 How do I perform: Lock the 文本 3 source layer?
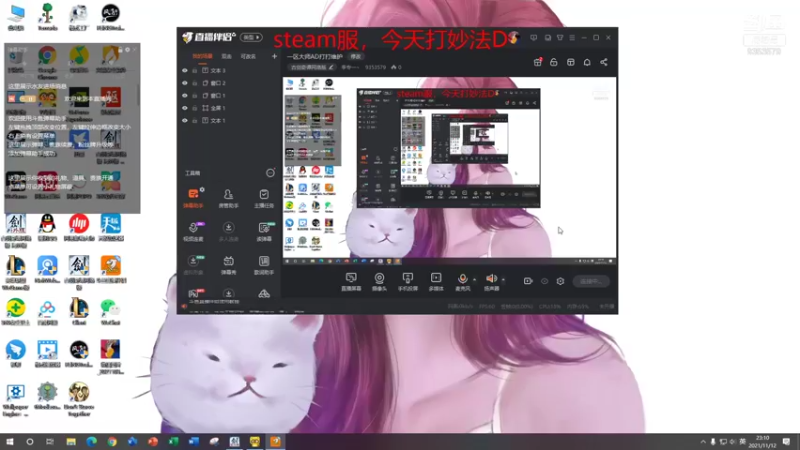(194, 70)
